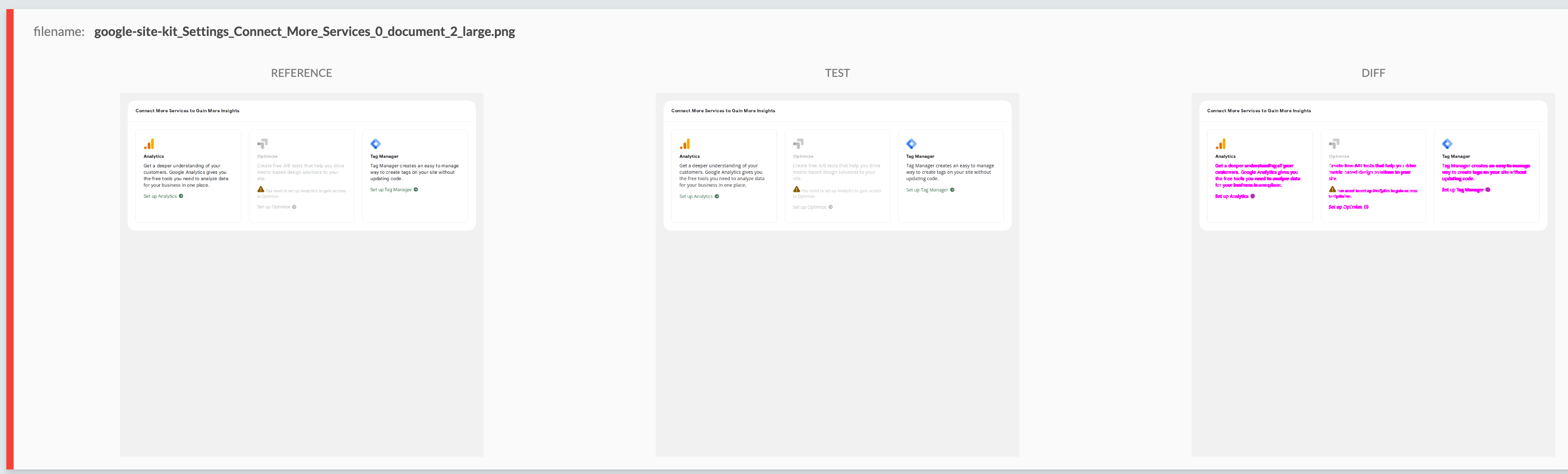The width and height of the screenshot is (1568, 474).
Task: Click the arrow icon beside Set up Tag Manager in REFERENCE
Action: (x=416, y=190)
